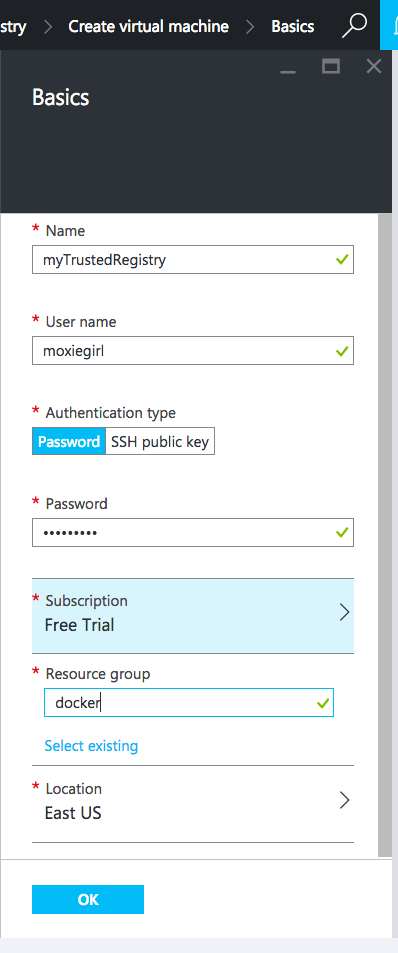The height and width of the screenshot is (953, 398).
Task: Expand the Location East US selector
Action: 193,803
